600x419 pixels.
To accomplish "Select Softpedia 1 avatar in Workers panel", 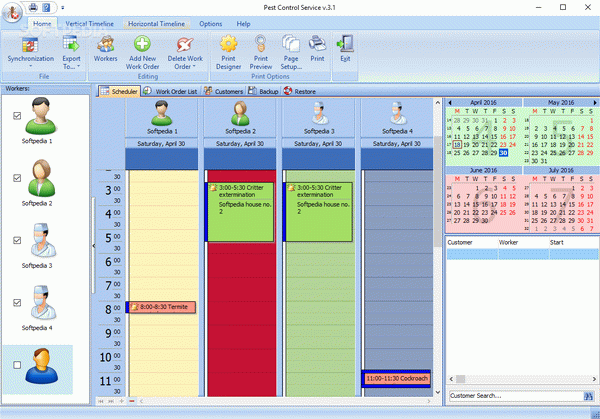I will (41, 116).
